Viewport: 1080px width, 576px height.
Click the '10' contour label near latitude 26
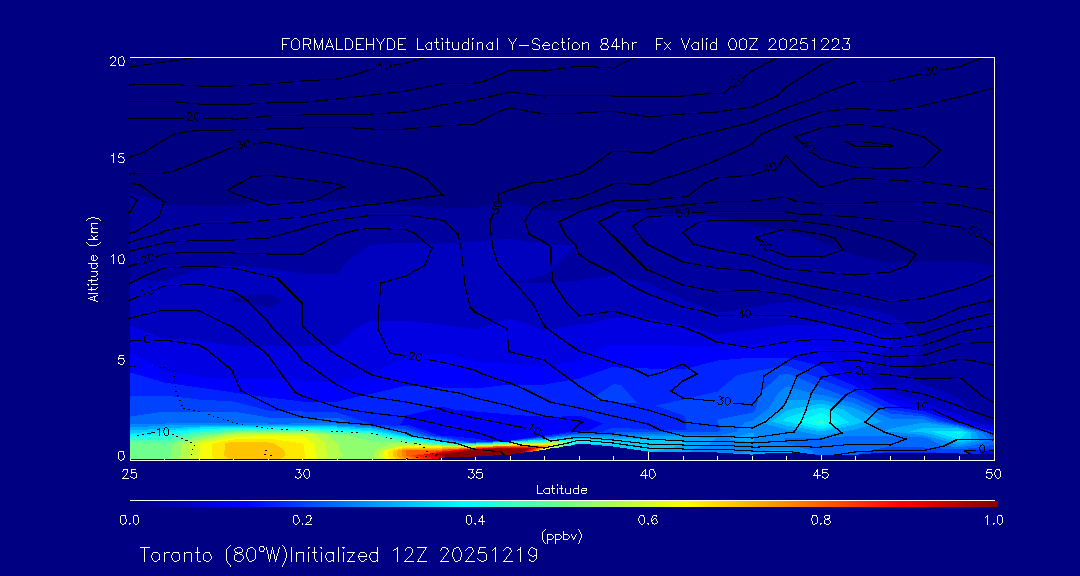[x=163, y=432]
